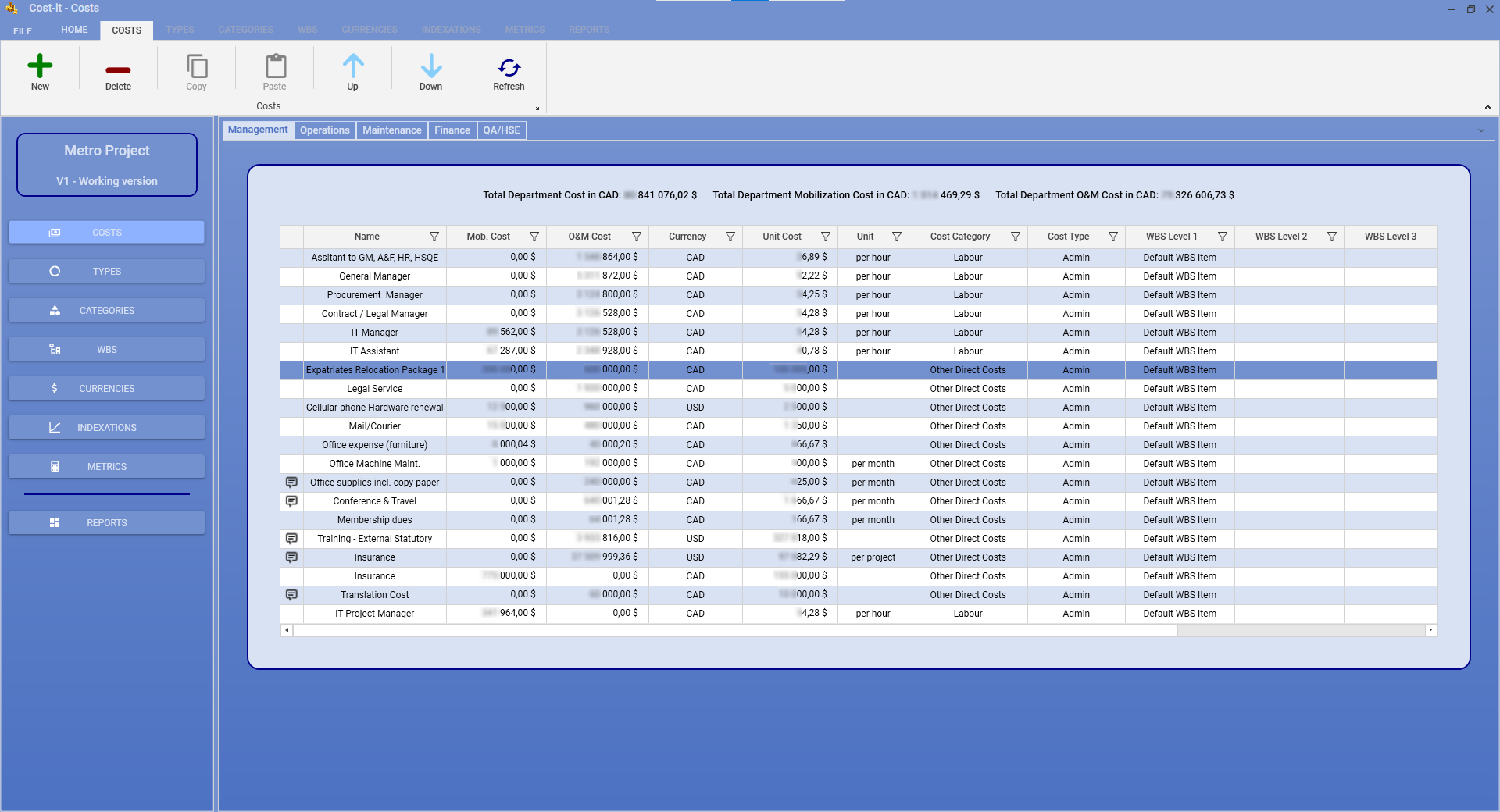
Task: Open COSTS in the sidebar
Action: 107,233
